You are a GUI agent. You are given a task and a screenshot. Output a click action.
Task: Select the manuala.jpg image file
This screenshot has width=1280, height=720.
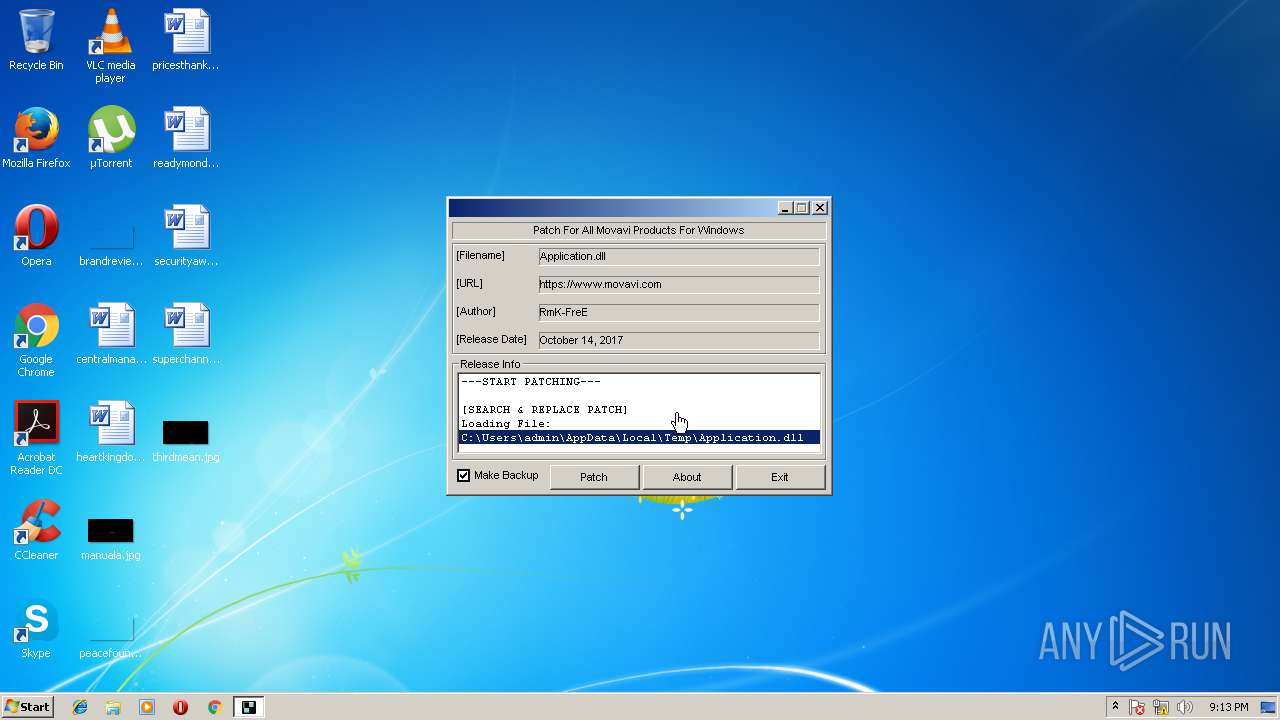pos(110,538)
